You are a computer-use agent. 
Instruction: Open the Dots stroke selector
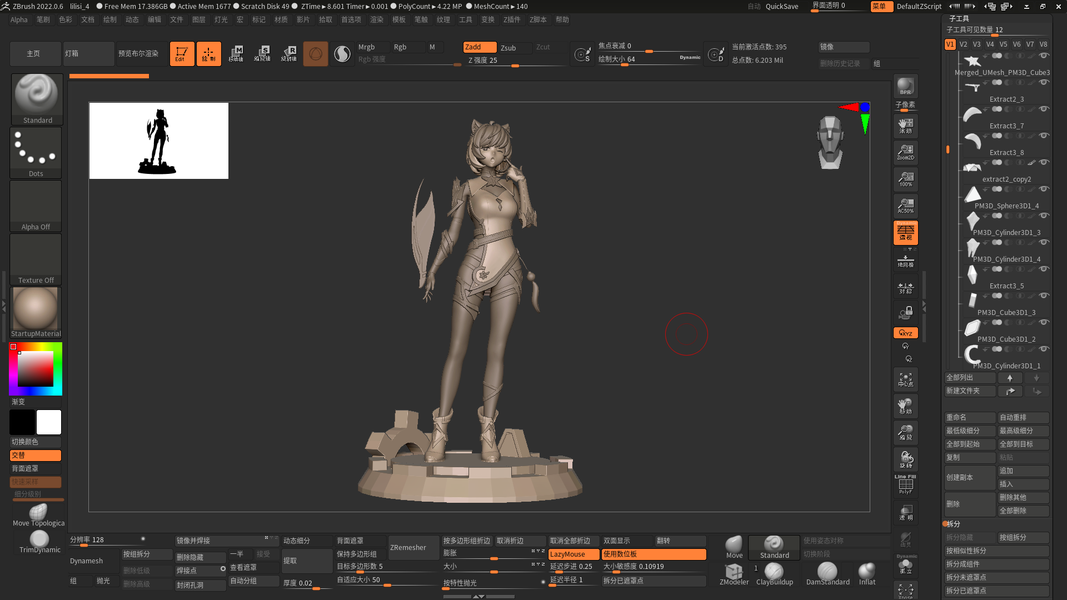[x=36, y=152]
